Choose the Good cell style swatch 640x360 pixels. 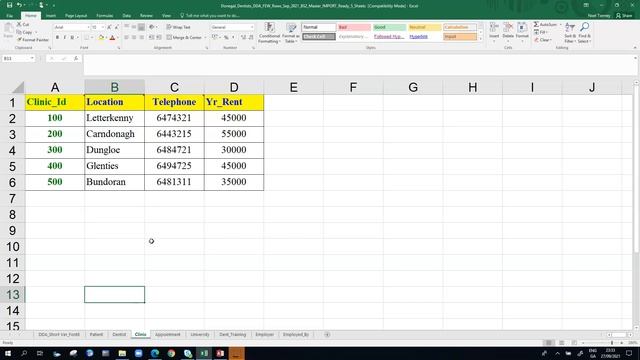(389, 27)
